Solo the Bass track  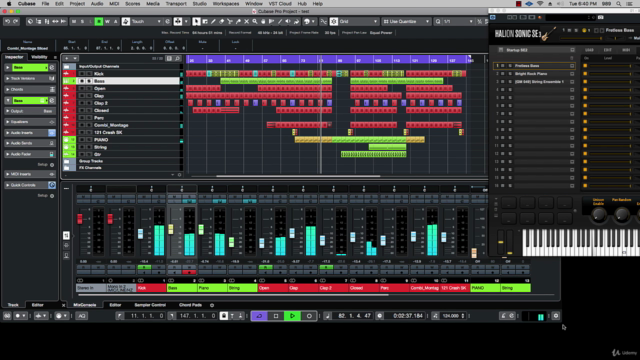point(89,81)
